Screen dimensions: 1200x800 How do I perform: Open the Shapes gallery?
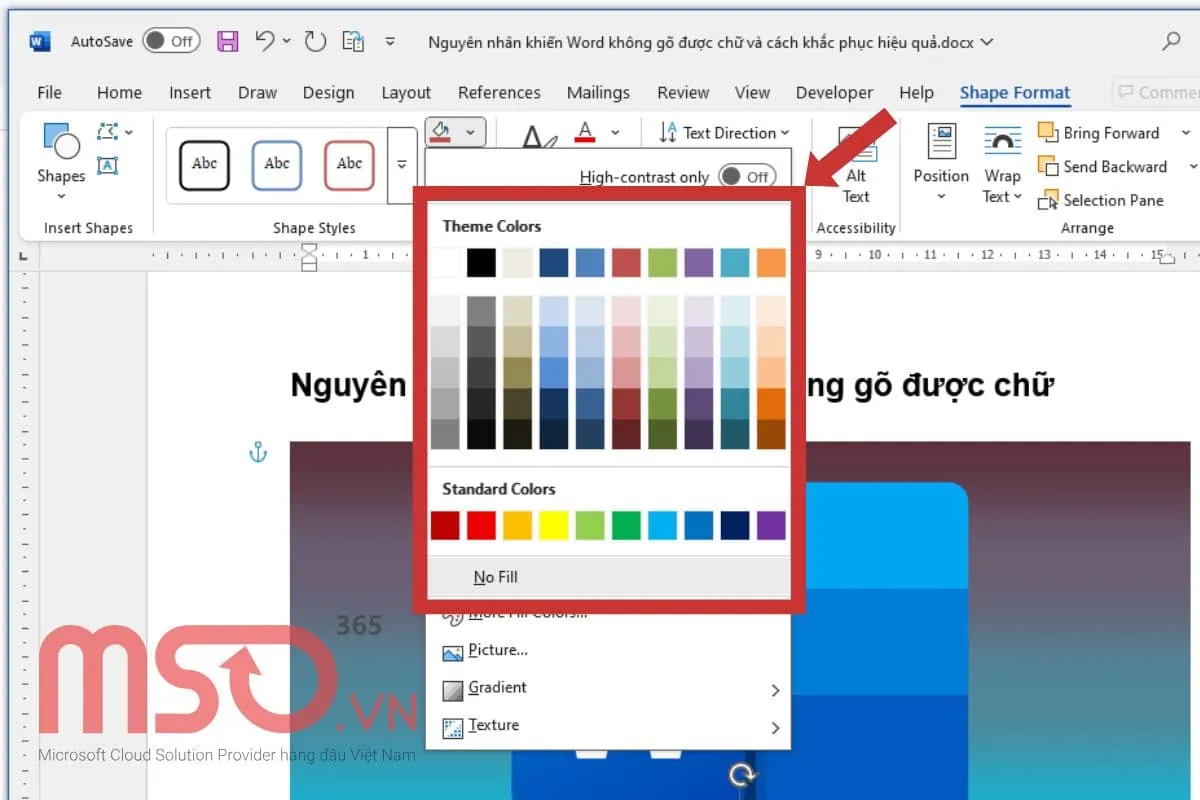tap(59, 157)
